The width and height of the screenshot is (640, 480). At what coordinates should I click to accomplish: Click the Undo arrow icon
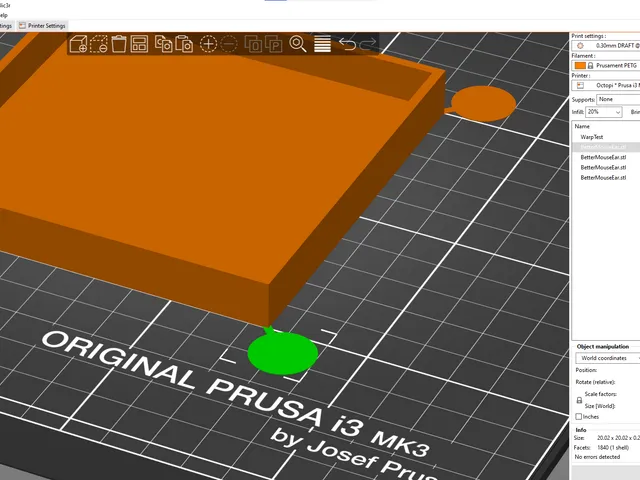coord(347,44)
